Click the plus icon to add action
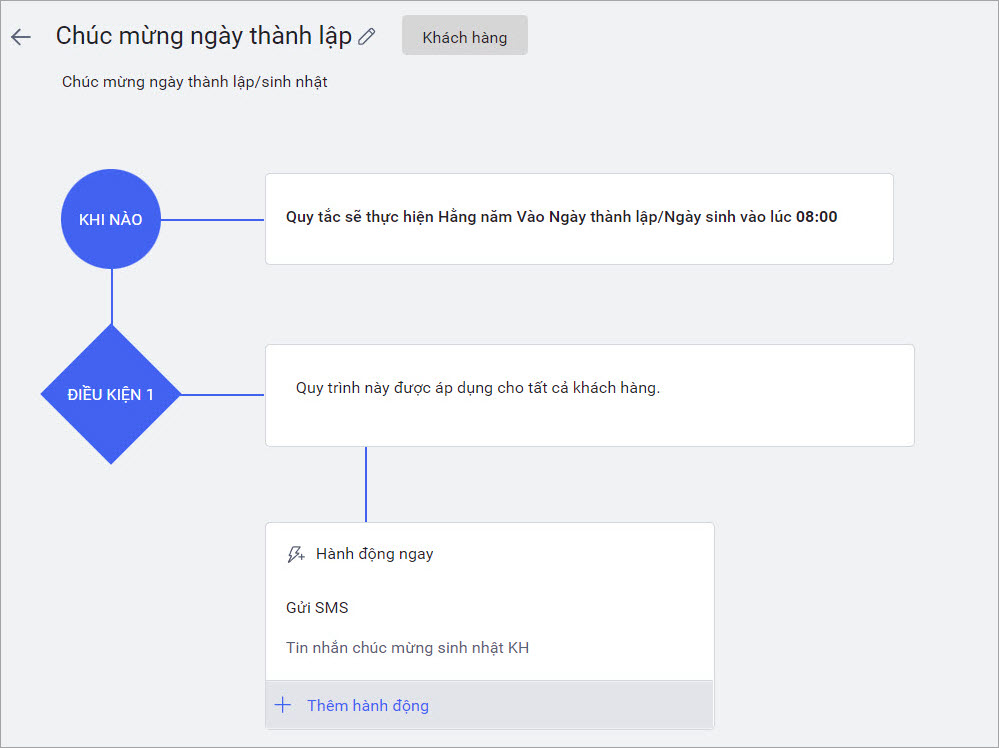 (x=283, y=705)
